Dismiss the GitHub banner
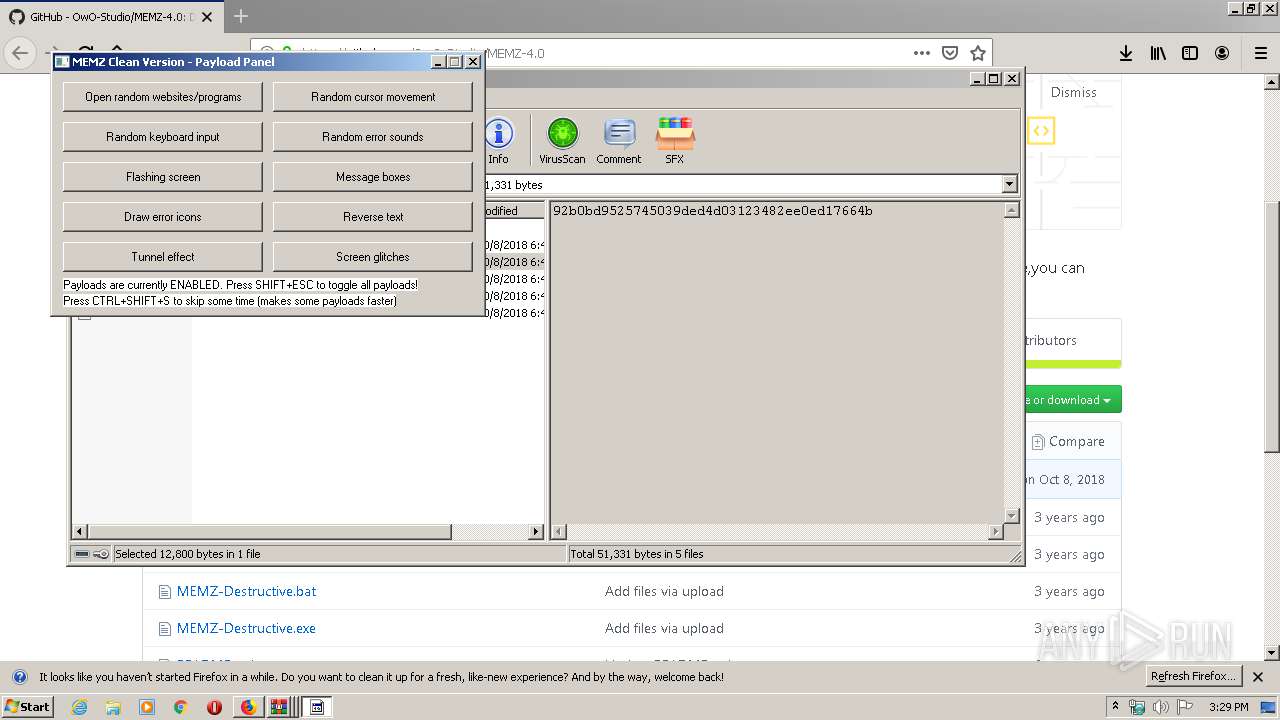 pos(1074,92)
